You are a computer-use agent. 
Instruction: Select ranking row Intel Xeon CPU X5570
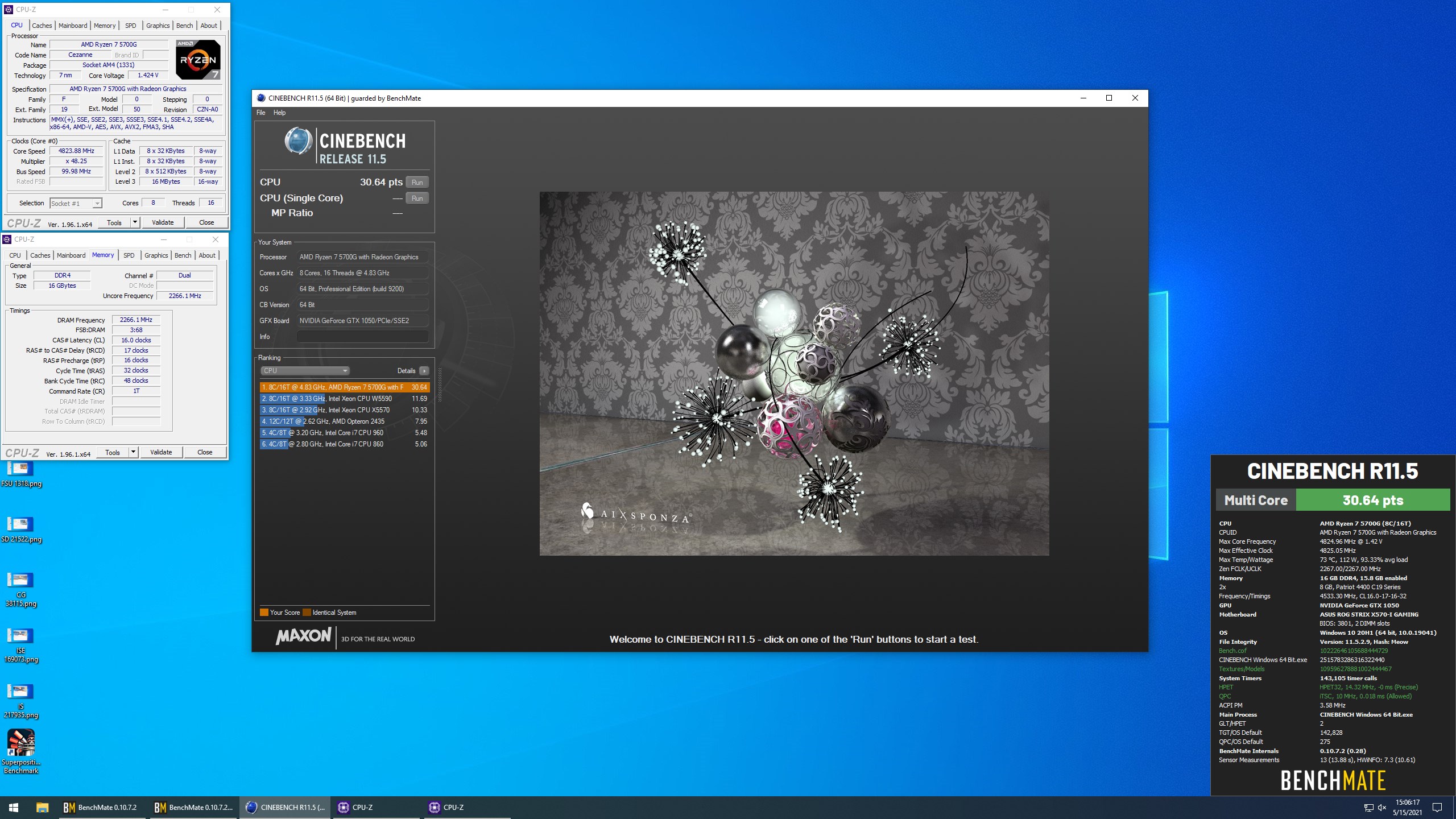tap(344, 410)
